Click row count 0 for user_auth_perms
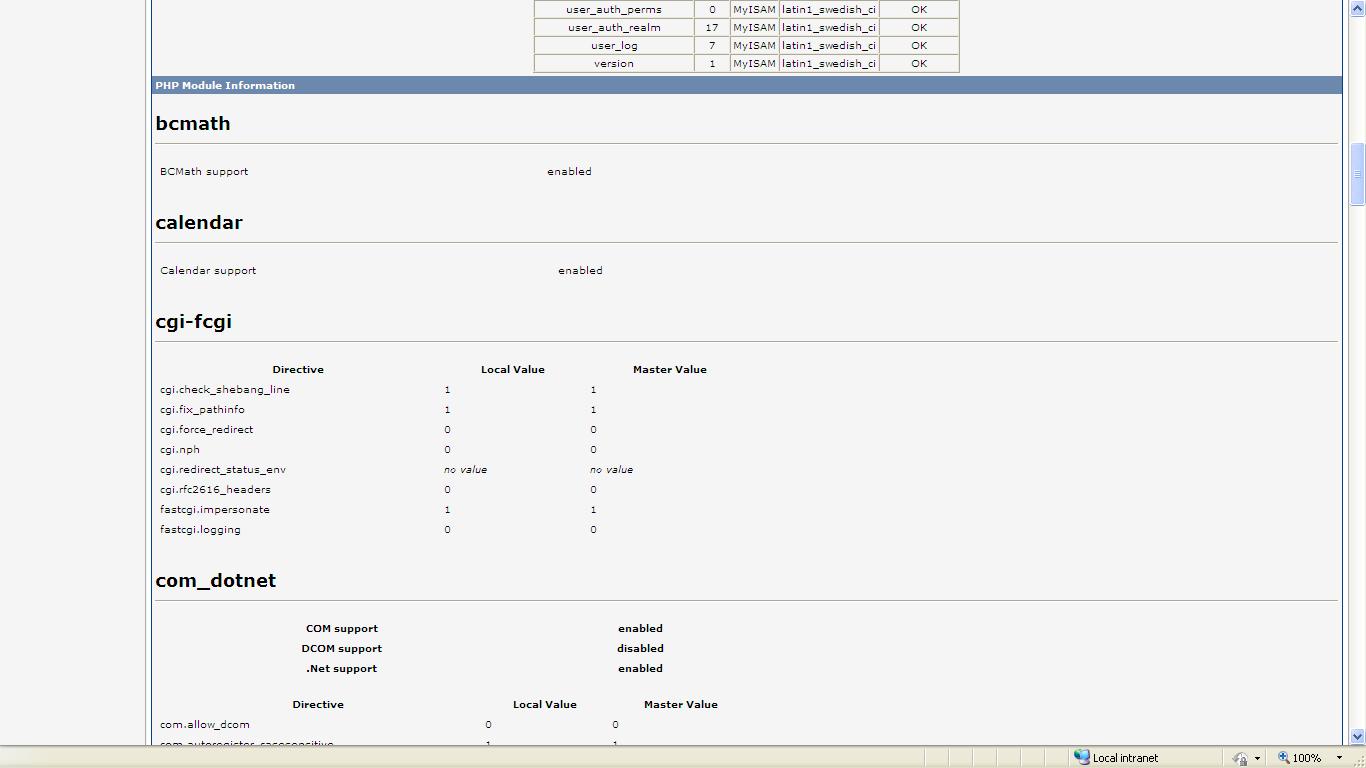The image size is (1366, 768). pos(712,9)
